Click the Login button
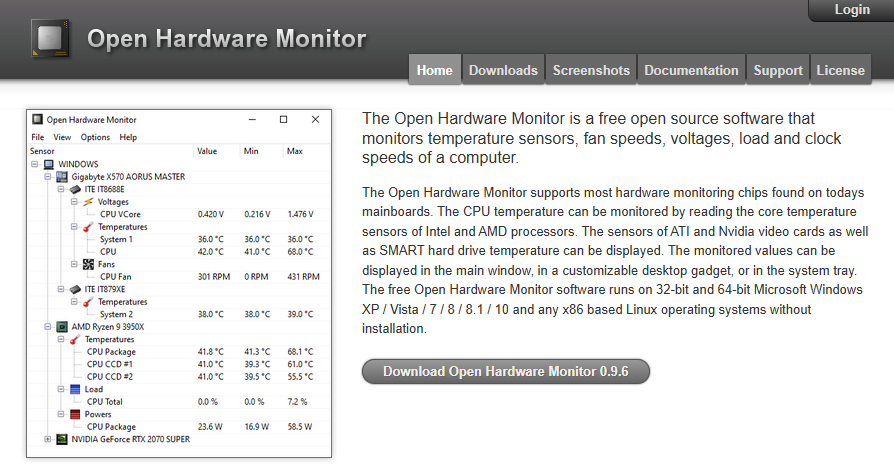This screenshot has width=894, height=473. click(x=852, y=10)
